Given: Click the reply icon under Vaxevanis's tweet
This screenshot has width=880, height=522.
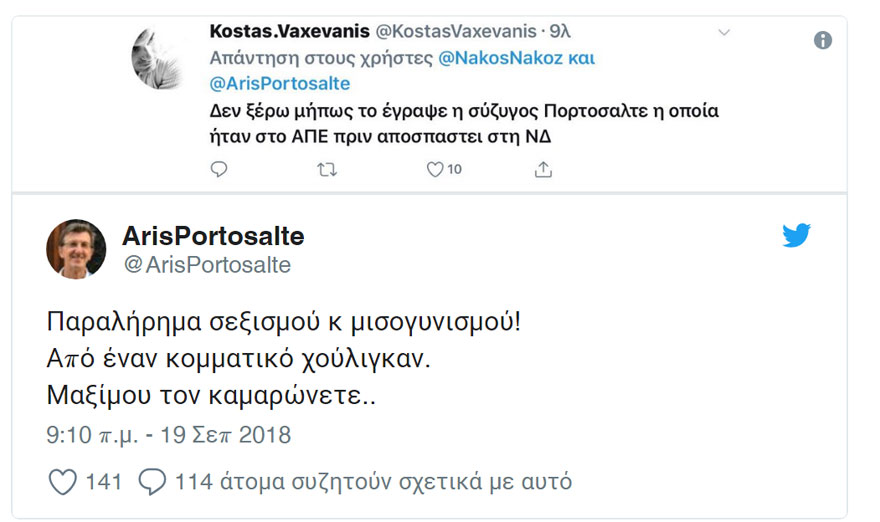Looking at the screenshot, I should [x=220, y=170].
